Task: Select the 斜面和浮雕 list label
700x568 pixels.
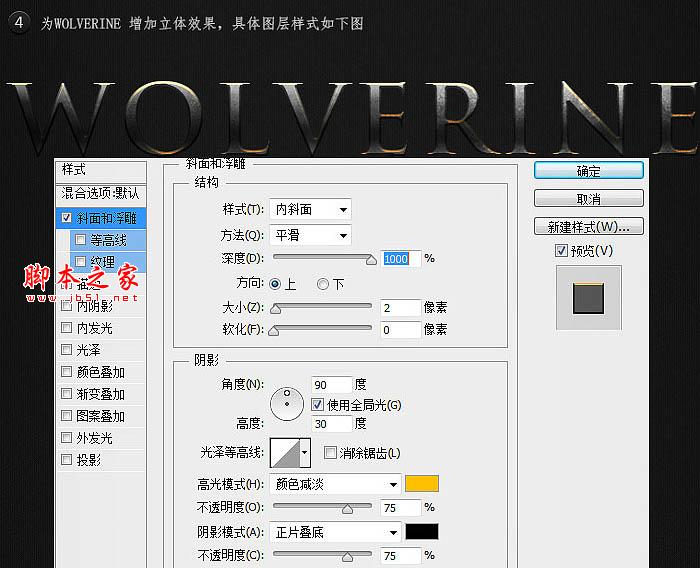Action: 107,218
